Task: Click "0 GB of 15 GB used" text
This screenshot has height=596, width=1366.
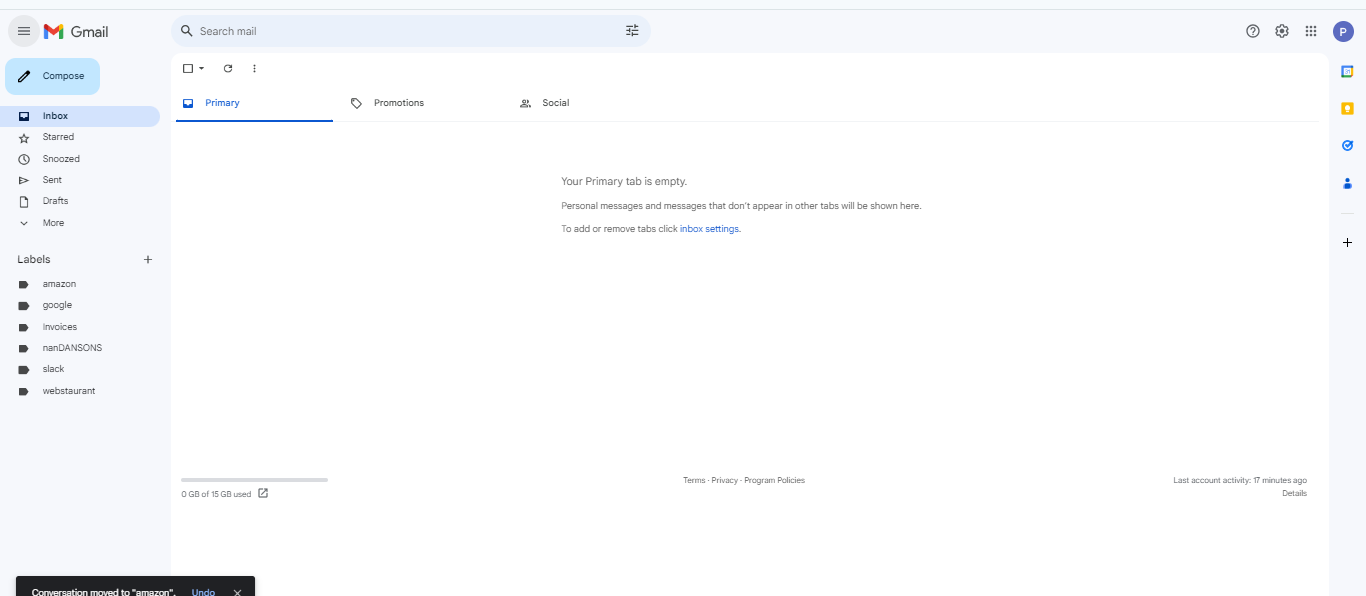Action: tap(216, 494)
